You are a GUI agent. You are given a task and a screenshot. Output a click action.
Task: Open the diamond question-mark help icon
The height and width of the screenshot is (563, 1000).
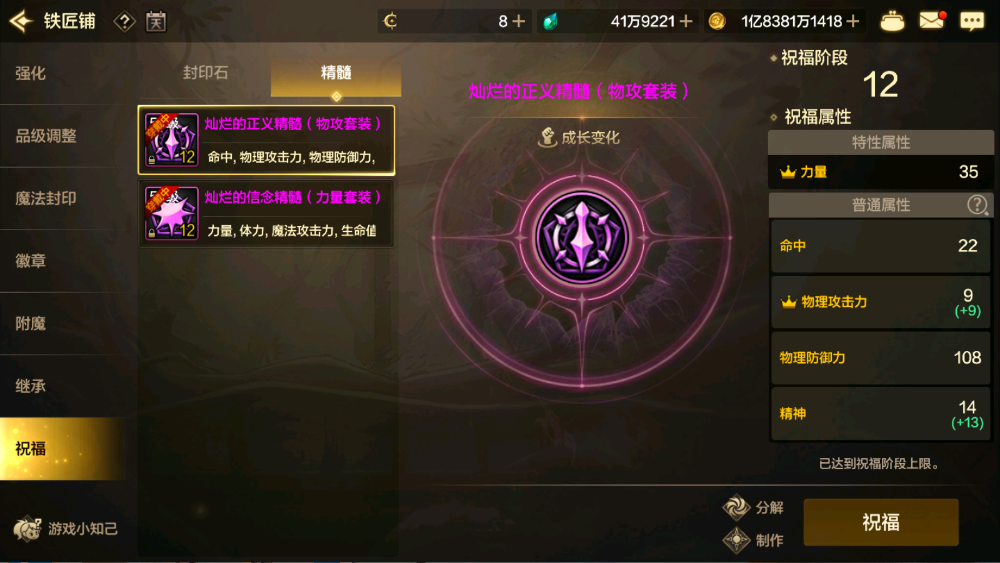tap(124, 22)
